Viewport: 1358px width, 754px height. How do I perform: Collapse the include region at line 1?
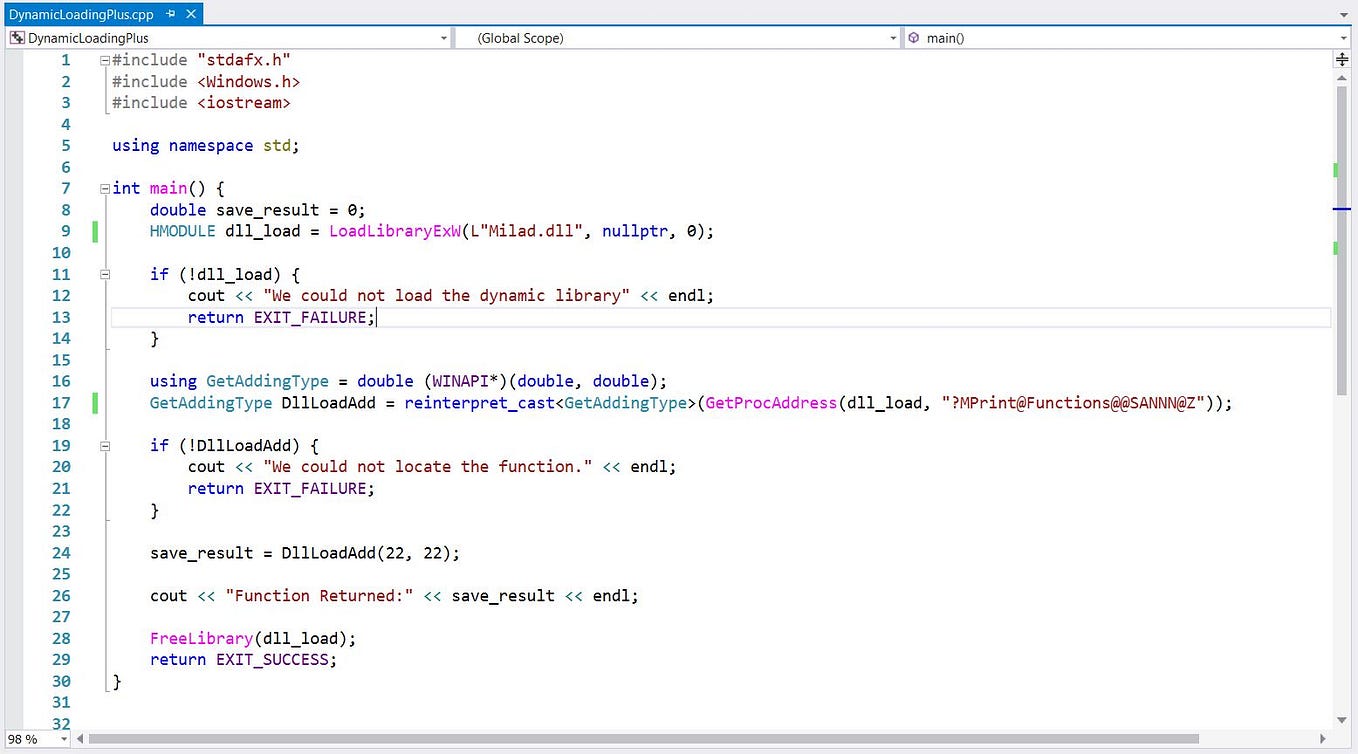pyautogui.click(x=104, y=59)
